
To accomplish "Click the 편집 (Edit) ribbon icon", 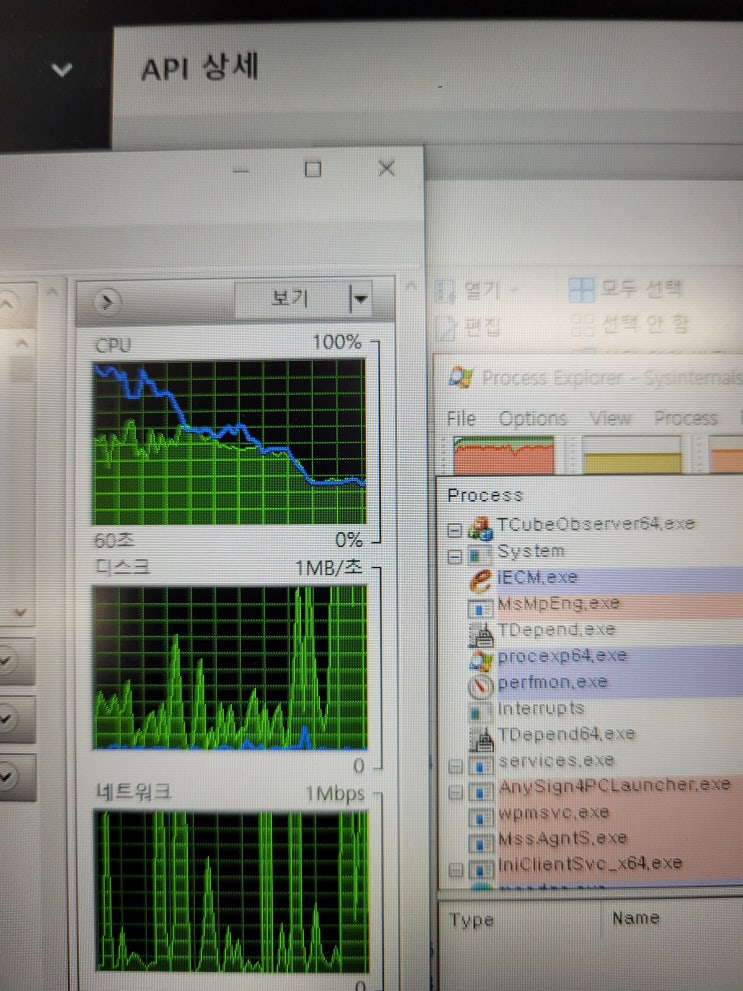I will pos(445,329).
